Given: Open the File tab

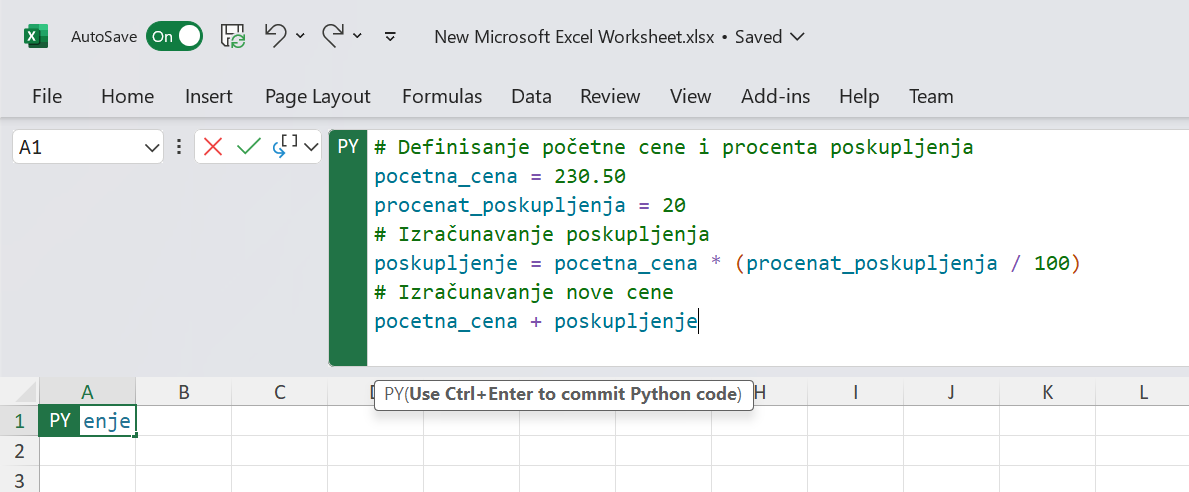Looking at the screenshot, I should pos(47,96).
